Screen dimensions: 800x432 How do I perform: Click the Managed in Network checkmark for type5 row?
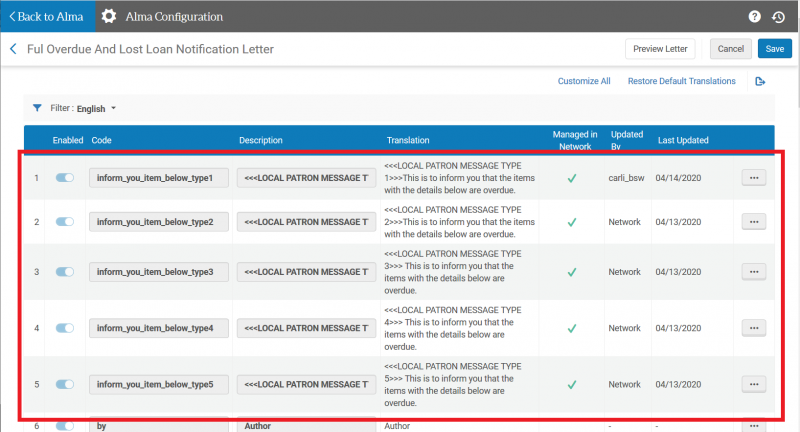tap(572, 384)
